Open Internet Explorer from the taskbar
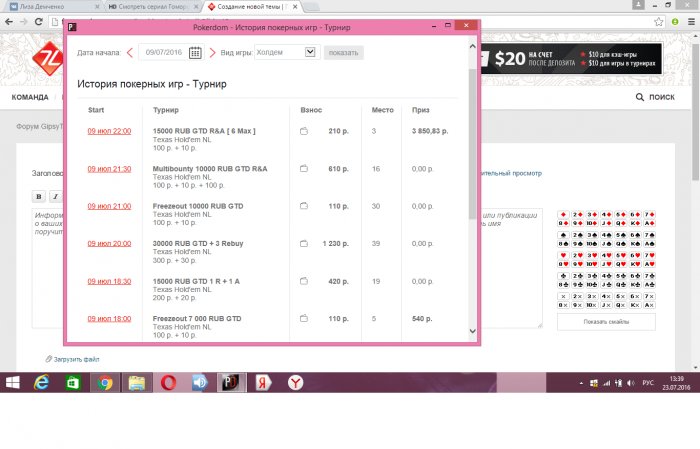Screen dimensions: 700x449 point(42,382)
